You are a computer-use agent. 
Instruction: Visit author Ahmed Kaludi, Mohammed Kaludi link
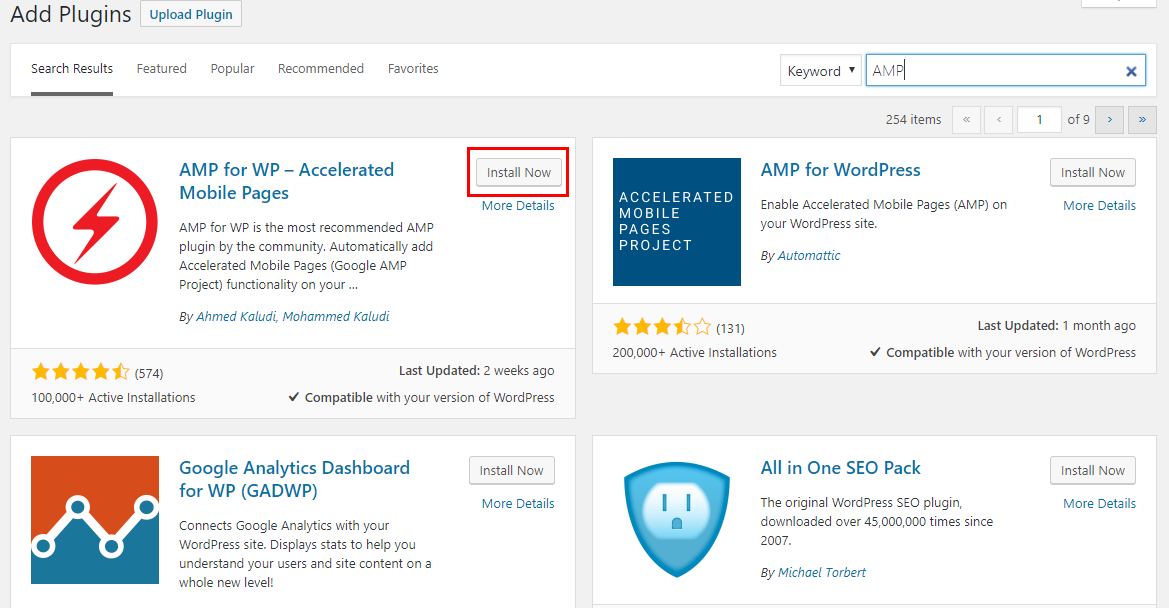point(292,317)
